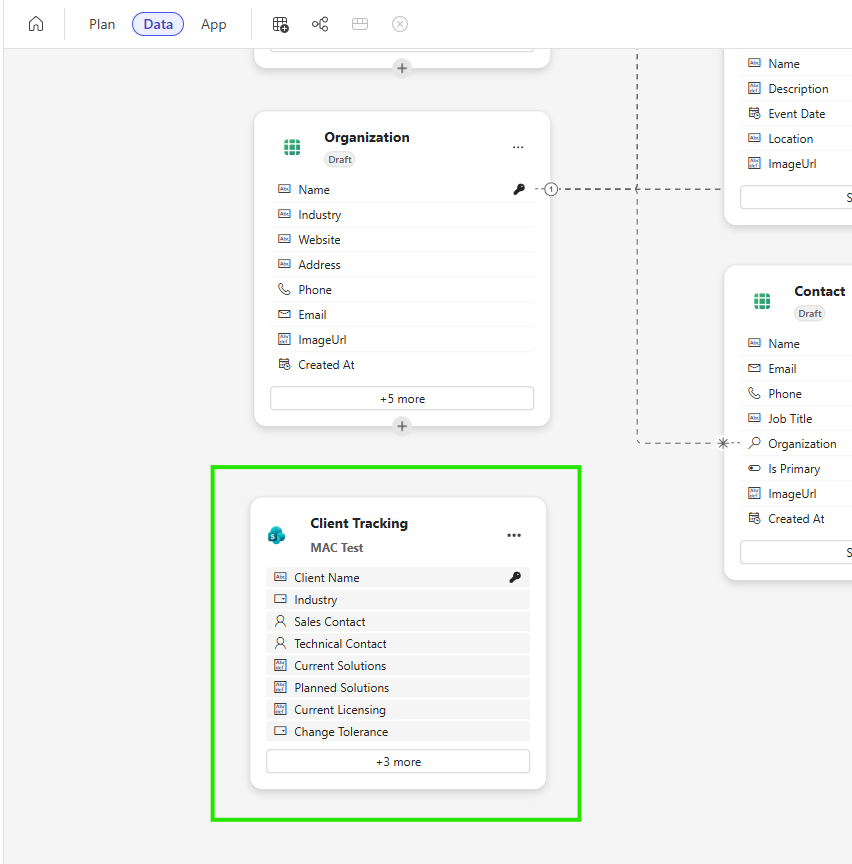852x864 pixels.
Task: Select the Planned Solutions column
Action: pyautogui.click(x=398, y=688)
